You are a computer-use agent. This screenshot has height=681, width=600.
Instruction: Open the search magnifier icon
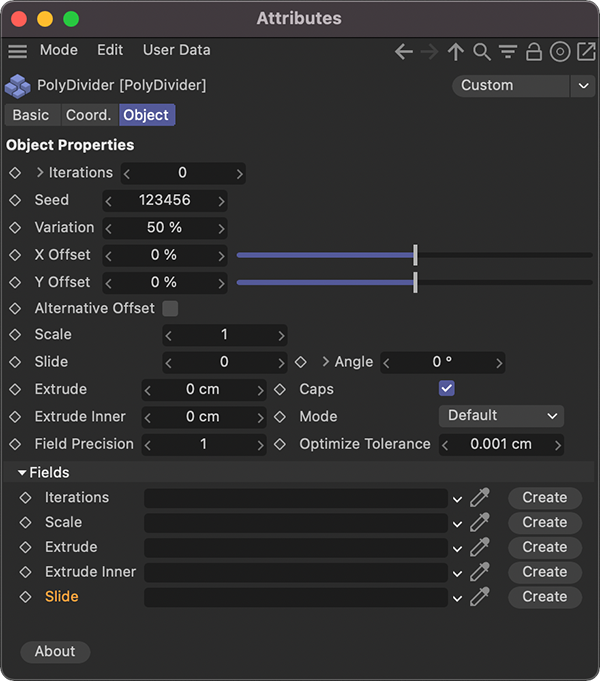pyautogui.click(x=482, y=51)
